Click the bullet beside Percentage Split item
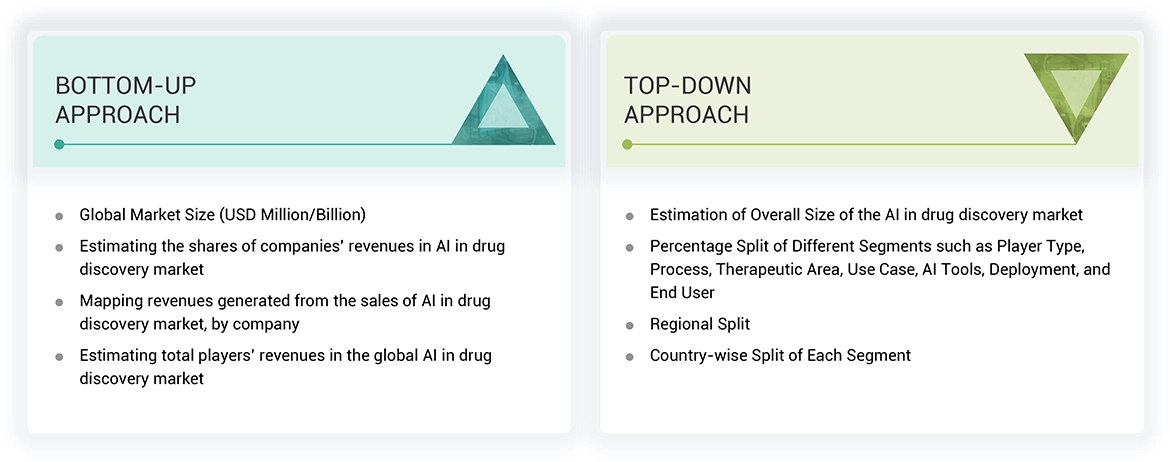This screenshot has width=1170, height=462. click(630, 246)
